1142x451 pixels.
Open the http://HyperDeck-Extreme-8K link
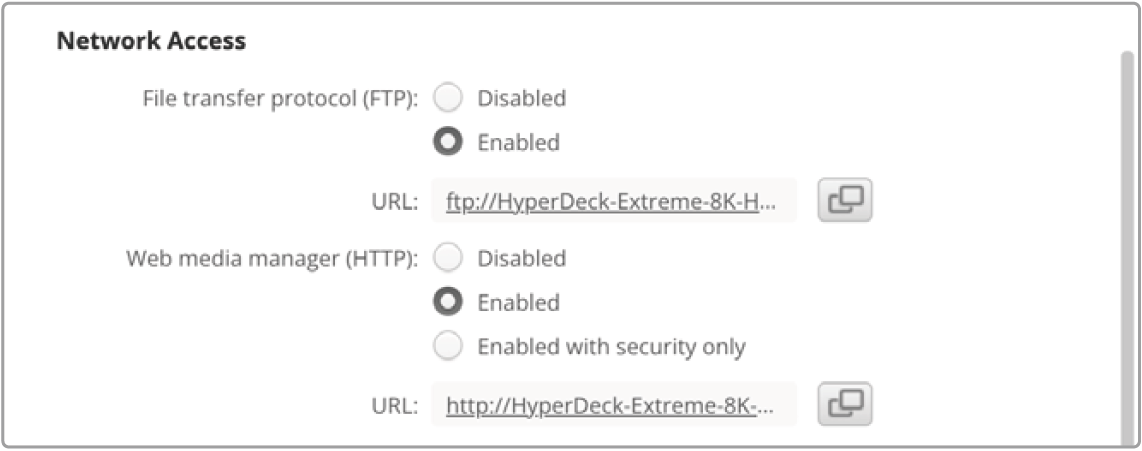click(610, 407)
